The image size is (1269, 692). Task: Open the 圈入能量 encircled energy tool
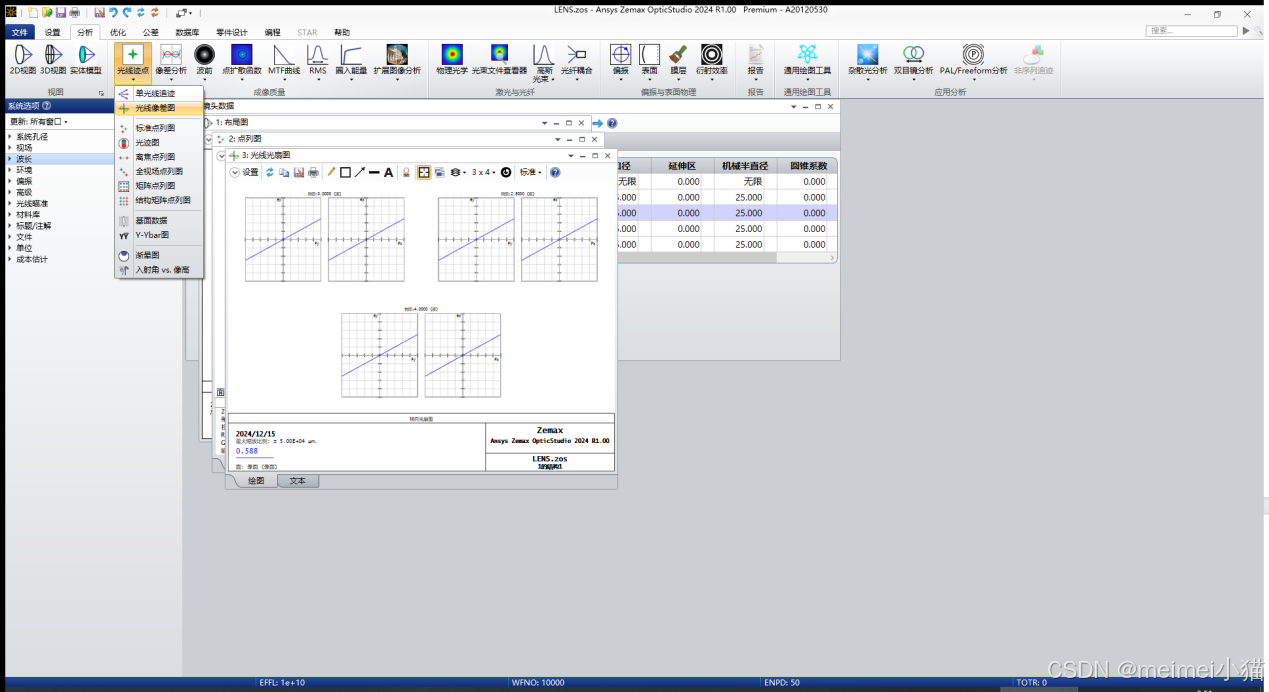(x=351, y=60)
